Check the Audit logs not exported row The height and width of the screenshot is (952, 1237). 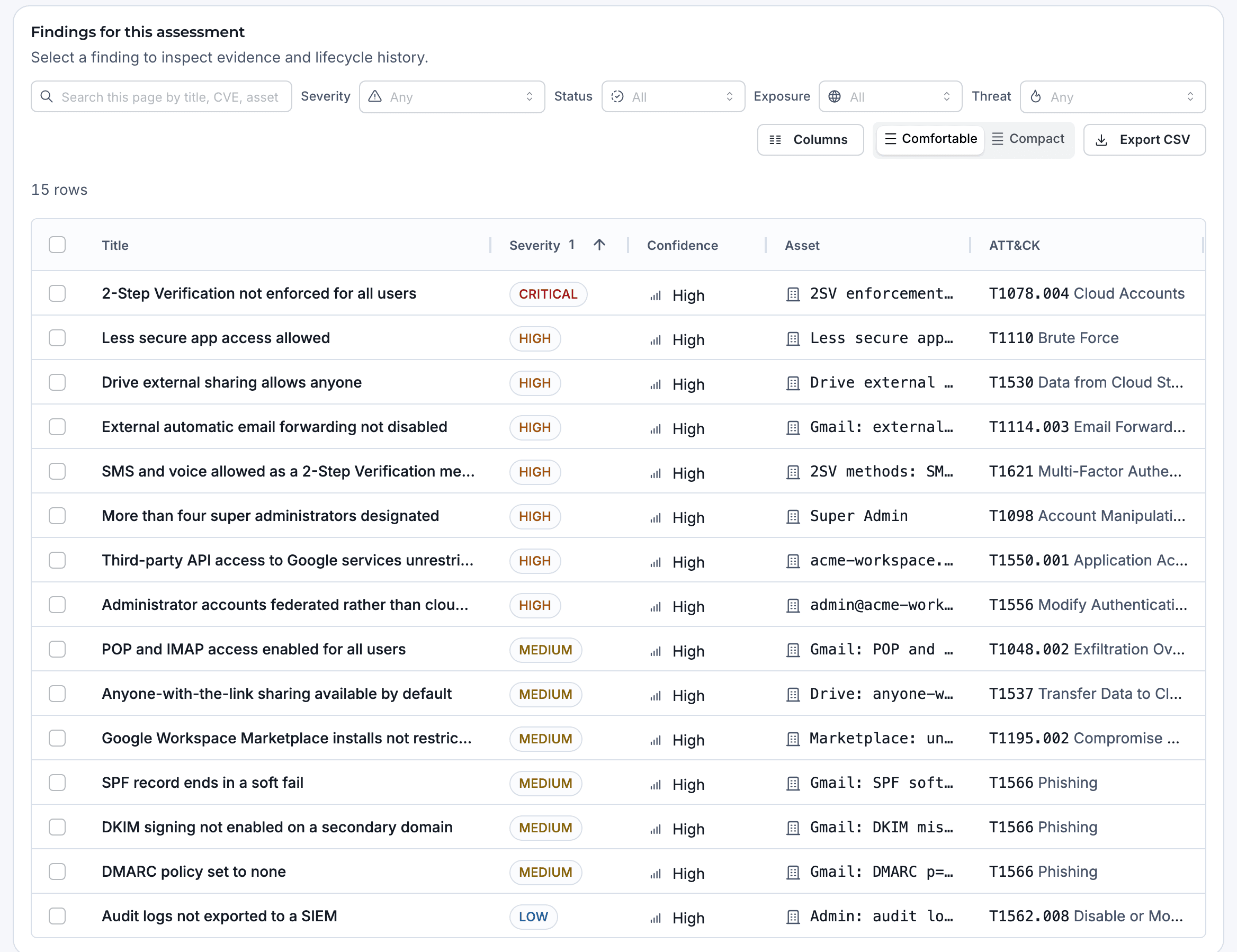[57, 916]
